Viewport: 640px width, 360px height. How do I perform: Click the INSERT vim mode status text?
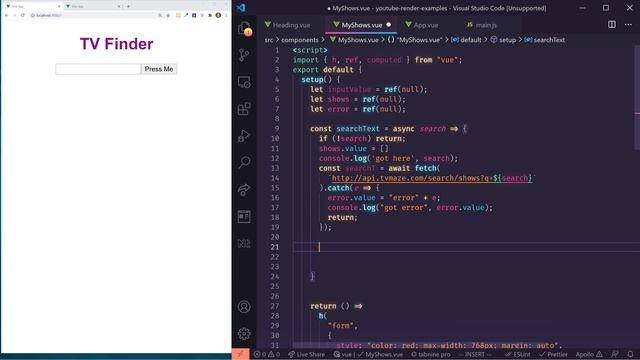[475, 354]
